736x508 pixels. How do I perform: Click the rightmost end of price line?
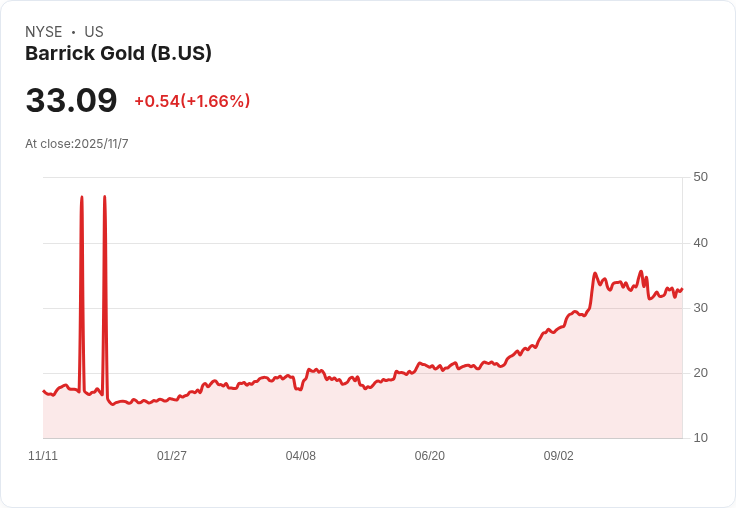tap(682, 290)
